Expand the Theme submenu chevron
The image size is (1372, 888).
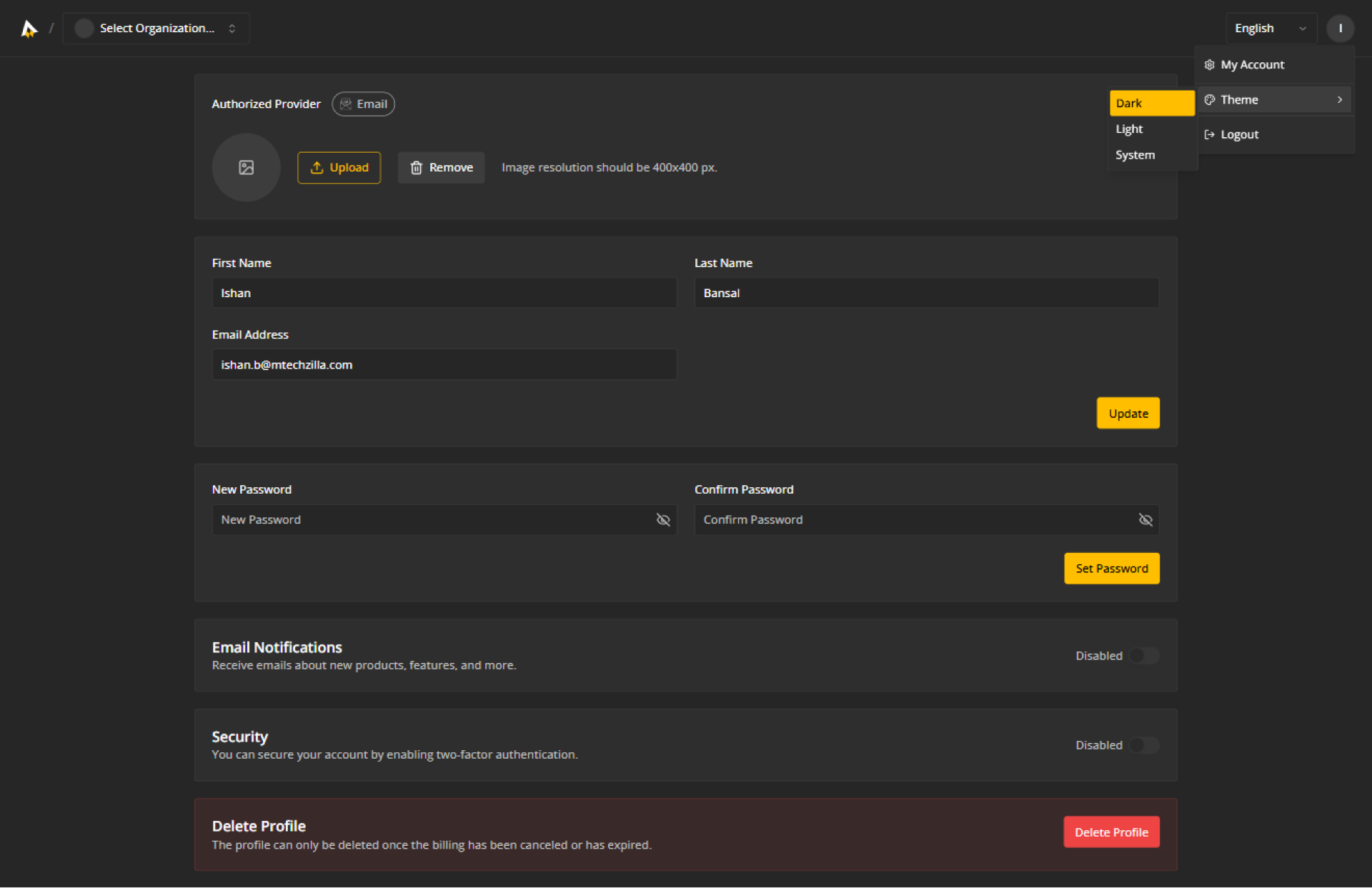[1340, 99]
